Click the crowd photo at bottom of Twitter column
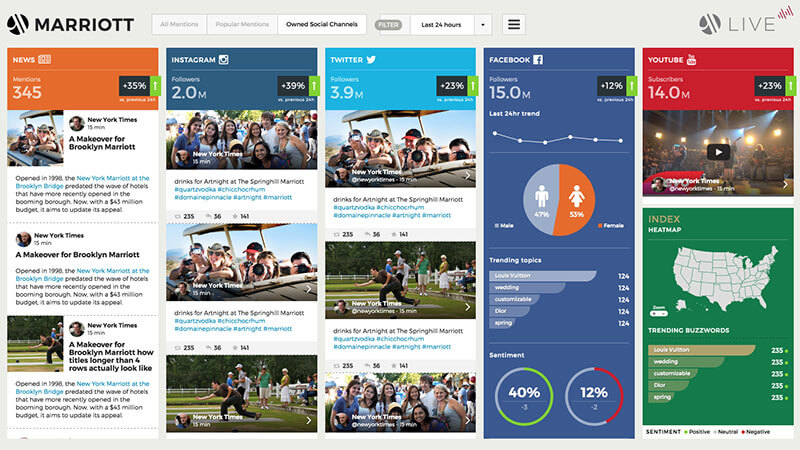This screenshot has width=800, height=450. tap(401, 403)
